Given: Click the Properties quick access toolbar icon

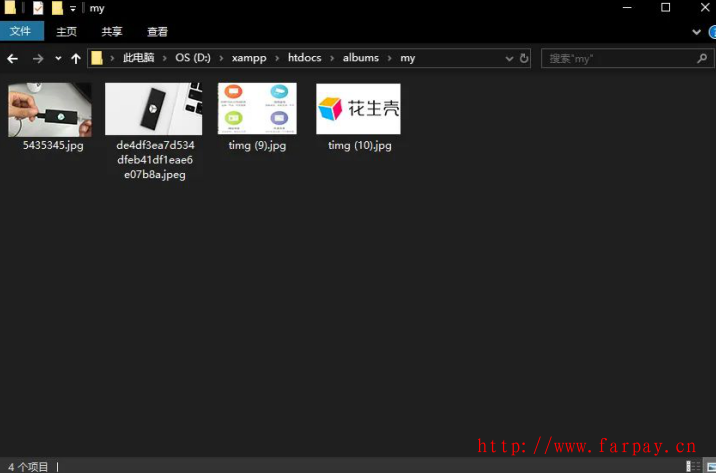Looking at the screenshot, I should click(x=38, y=8).
